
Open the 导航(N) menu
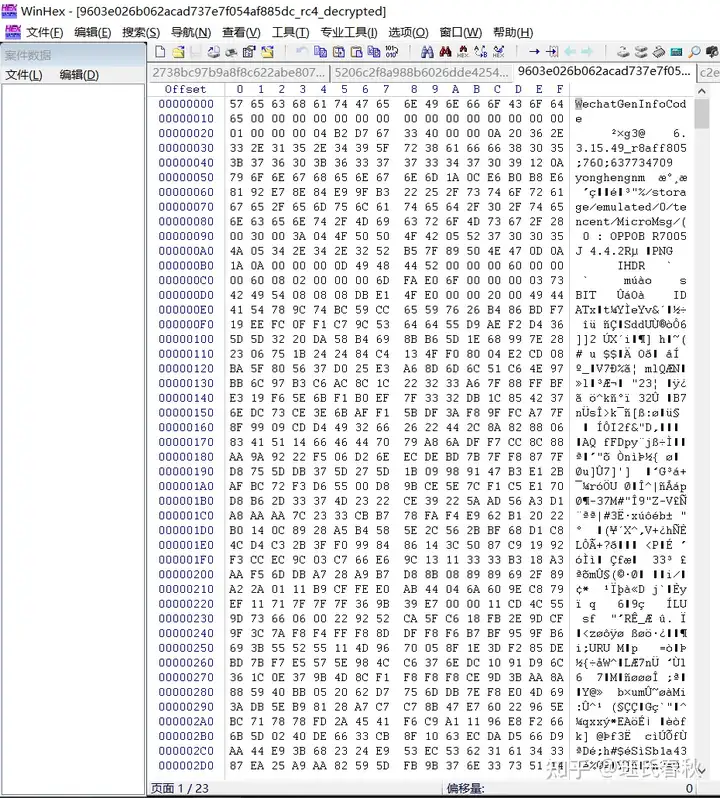pos(191,33)
